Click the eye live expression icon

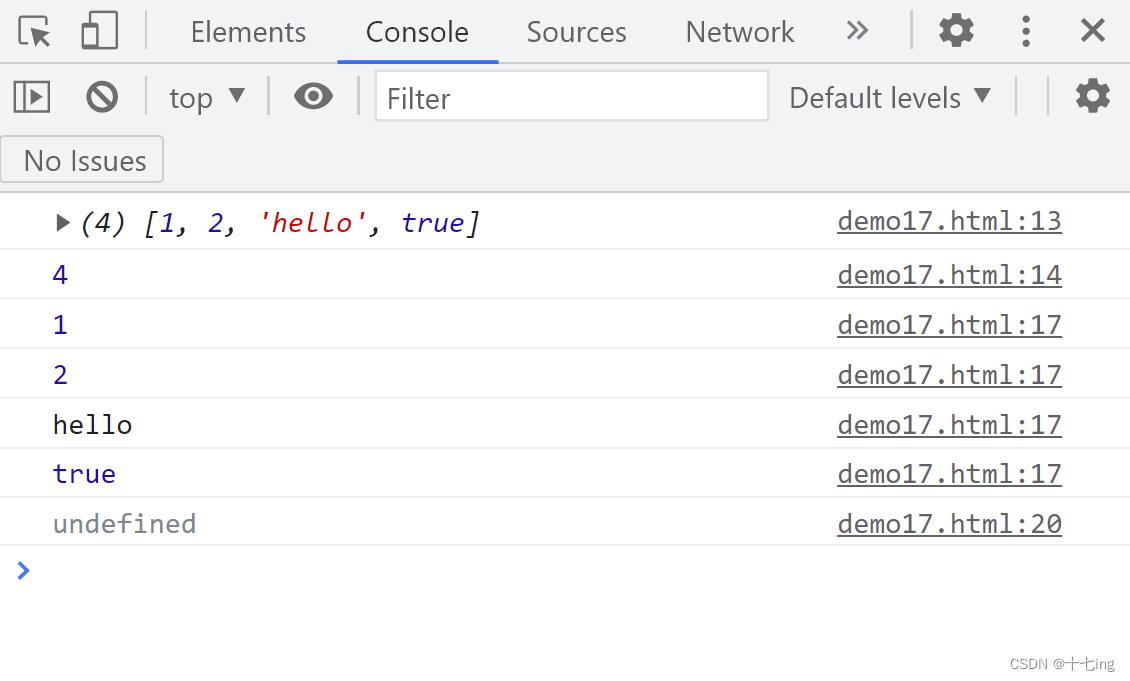tap(313, 96)
